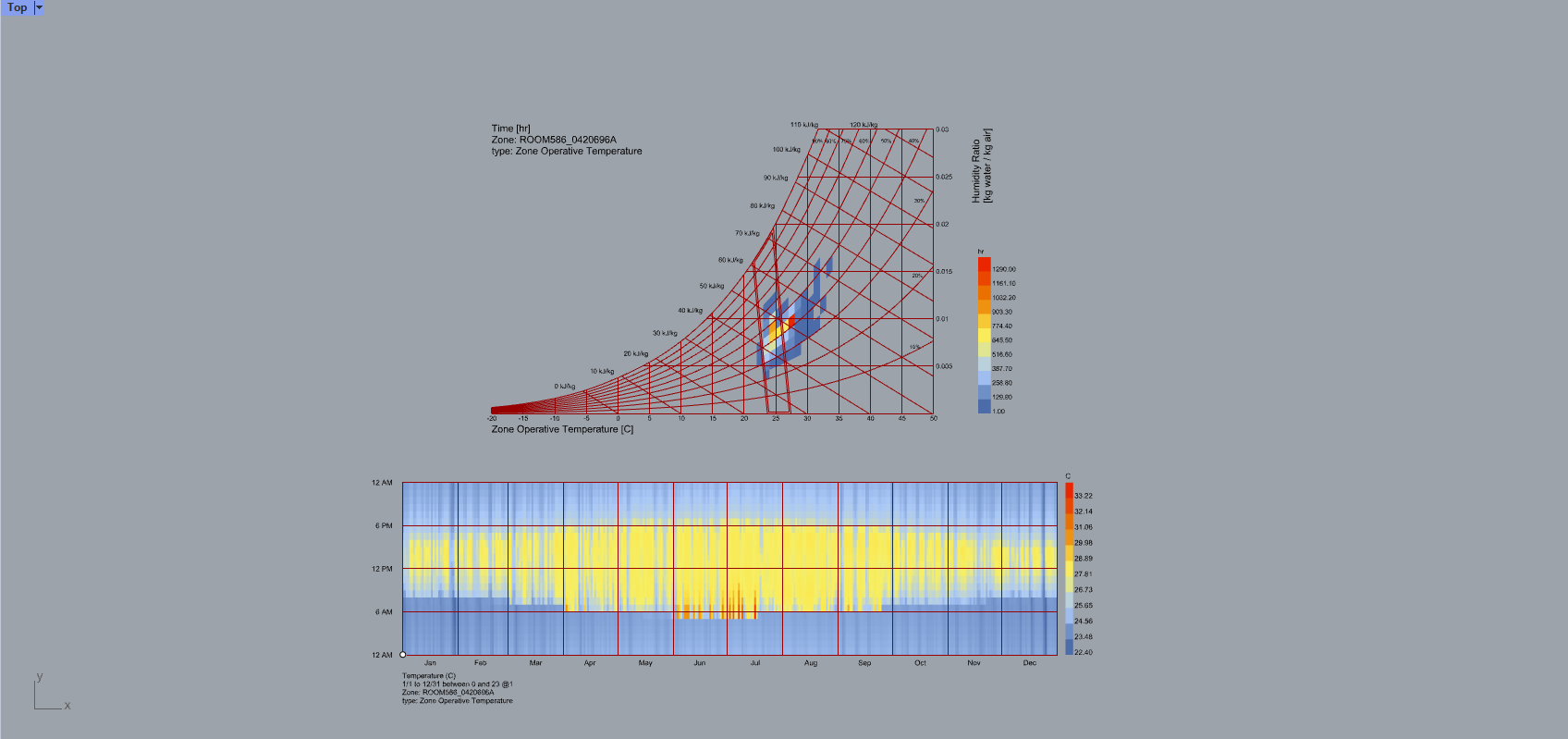Select '1/1 to 12/31 between 0 and 23 @1' caption
Image resolution: width=1568 pixels, height=739 pixels.
point(457,684)
